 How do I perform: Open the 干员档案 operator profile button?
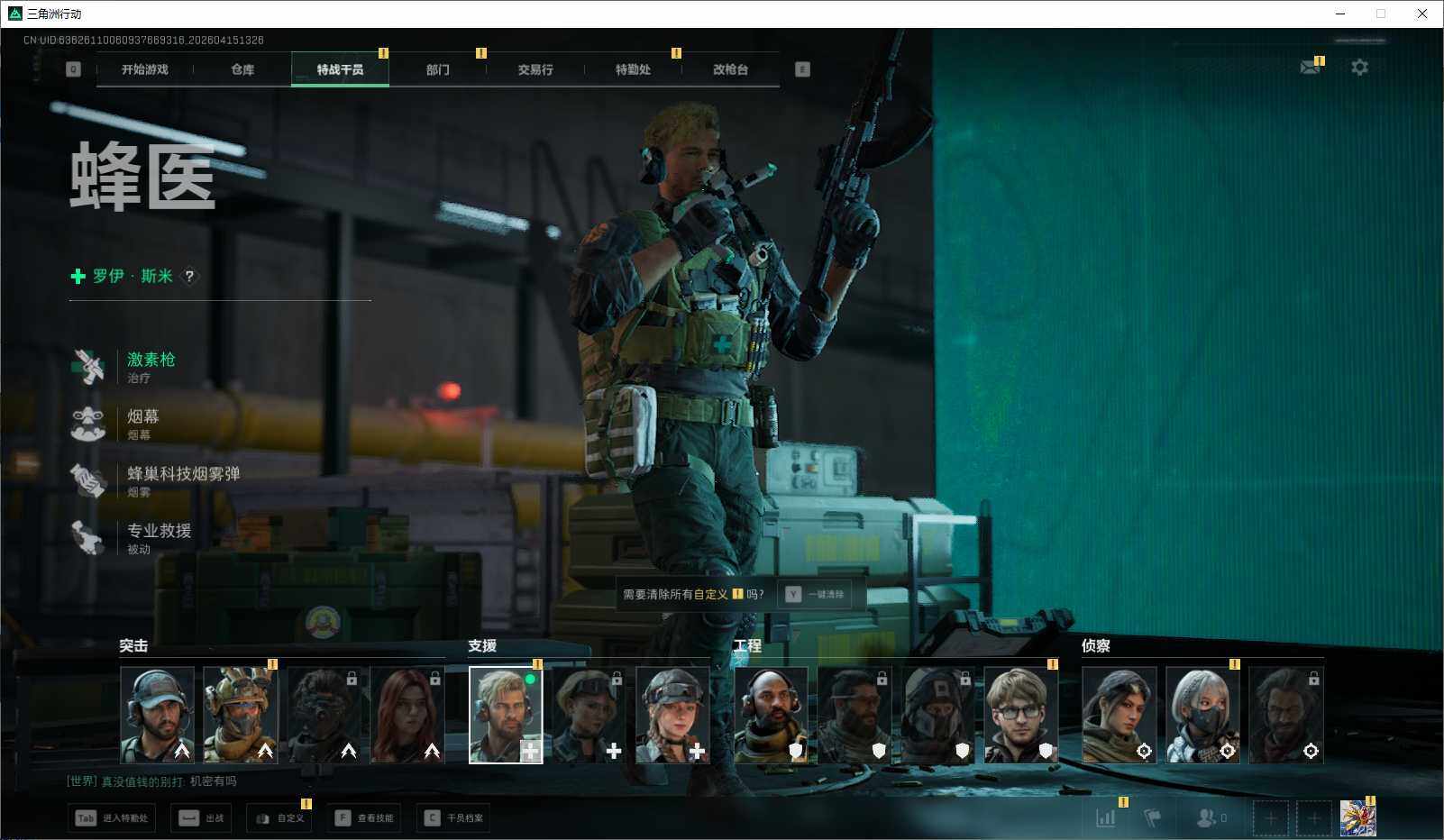(x=453, y=817)
